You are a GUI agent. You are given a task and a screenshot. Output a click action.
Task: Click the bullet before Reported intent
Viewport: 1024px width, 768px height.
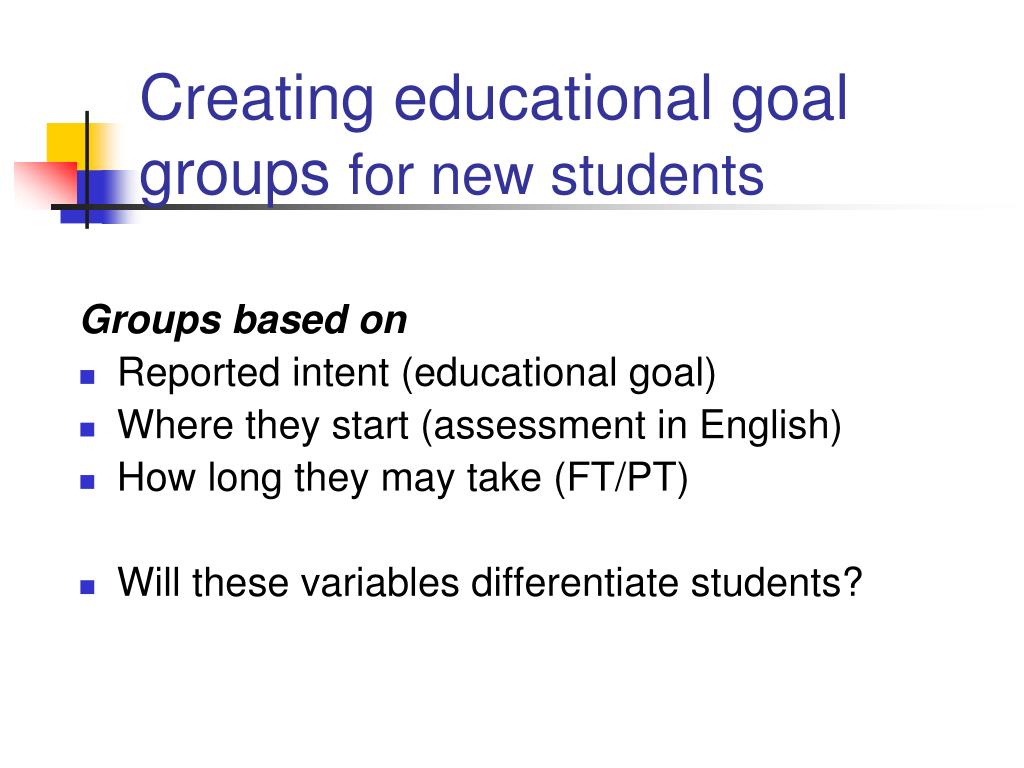pyautogui.click(x=88, y=377)
